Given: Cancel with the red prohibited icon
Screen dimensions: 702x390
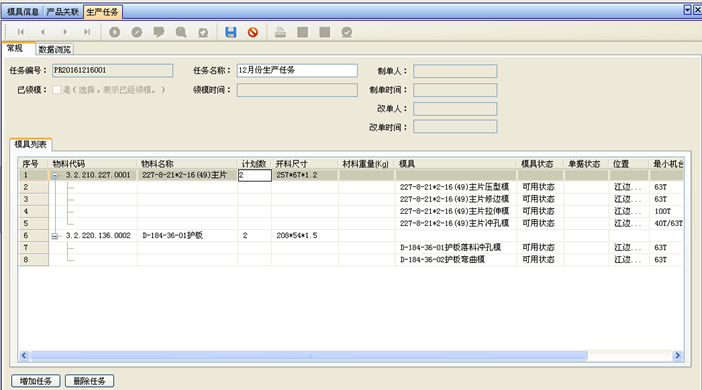Looking at the screenshot, I should pyautogui.click(x=253, y=32).
